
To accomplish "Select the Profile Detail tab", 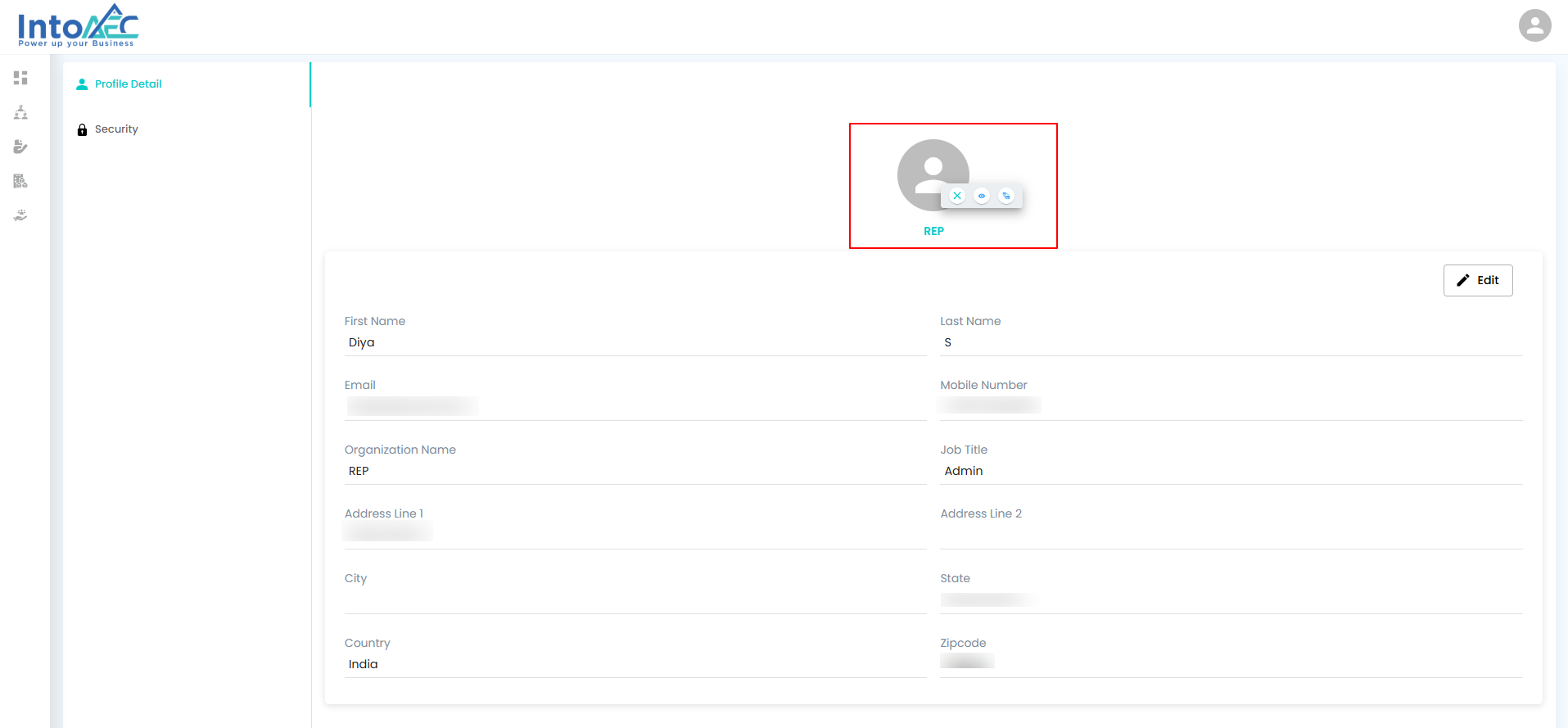I will pos(187,84).
